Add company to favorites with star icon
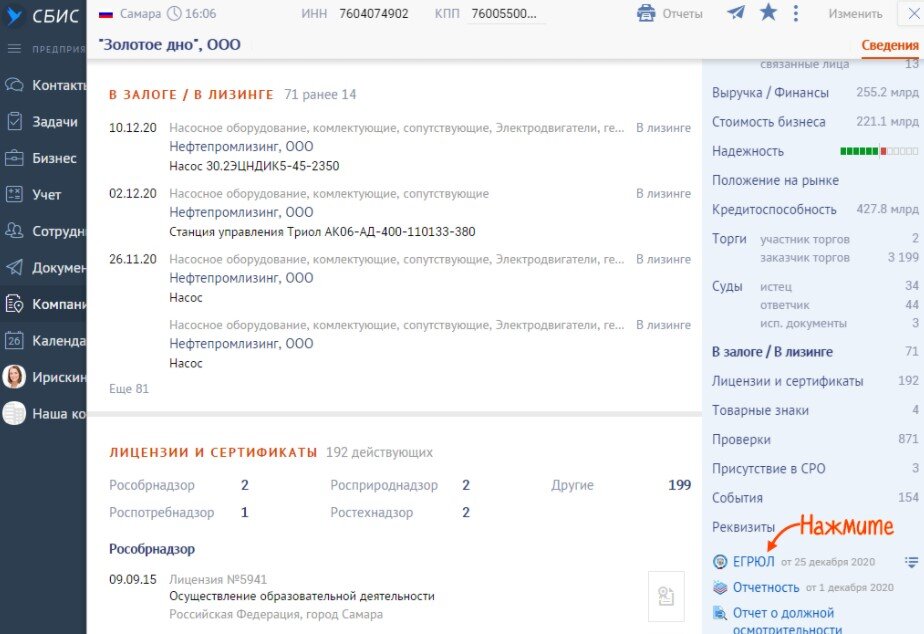 tap(768, 12)
